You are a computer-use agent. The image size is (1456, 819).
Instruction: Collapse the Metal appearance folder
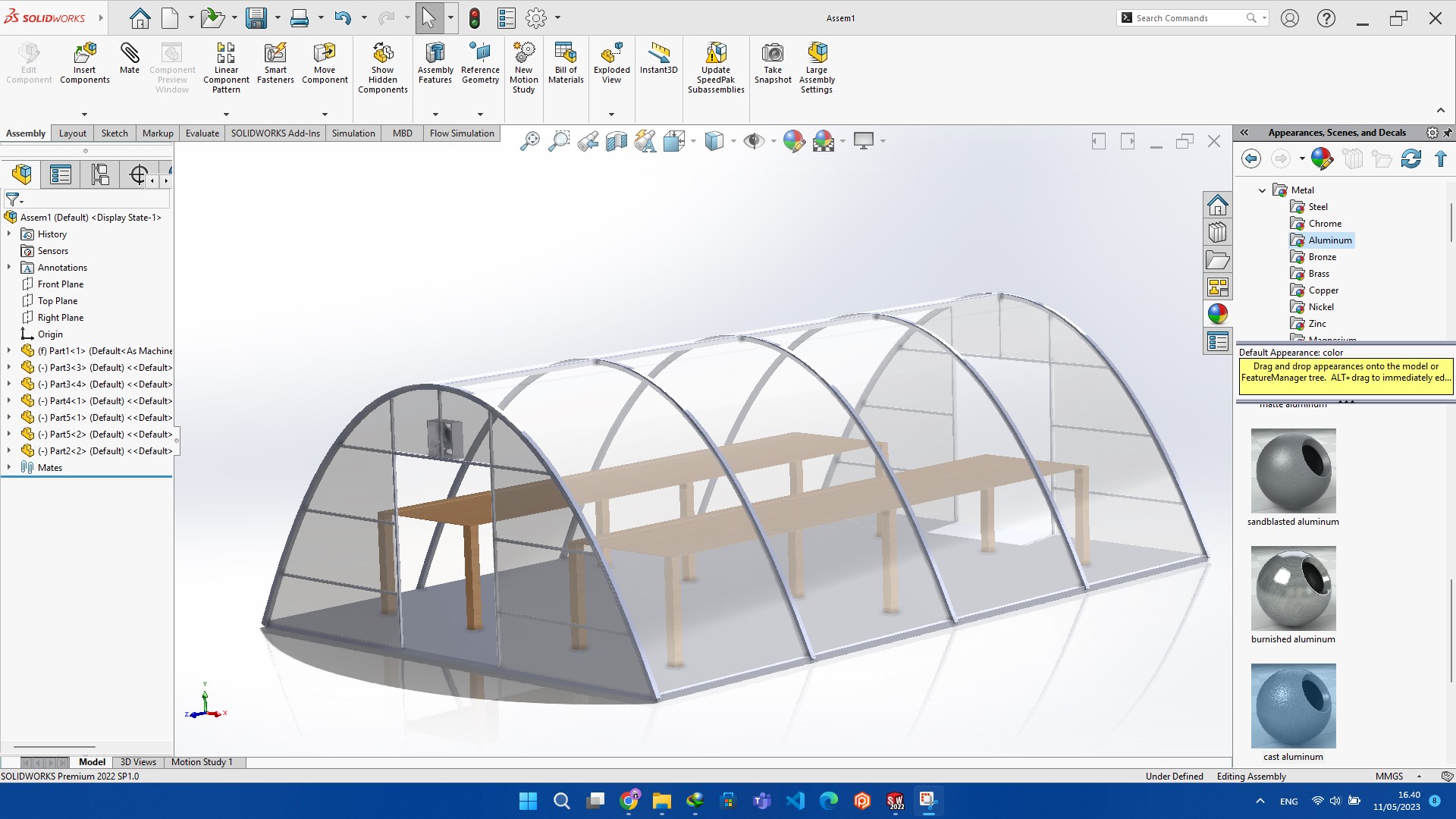coord(1262,190)
